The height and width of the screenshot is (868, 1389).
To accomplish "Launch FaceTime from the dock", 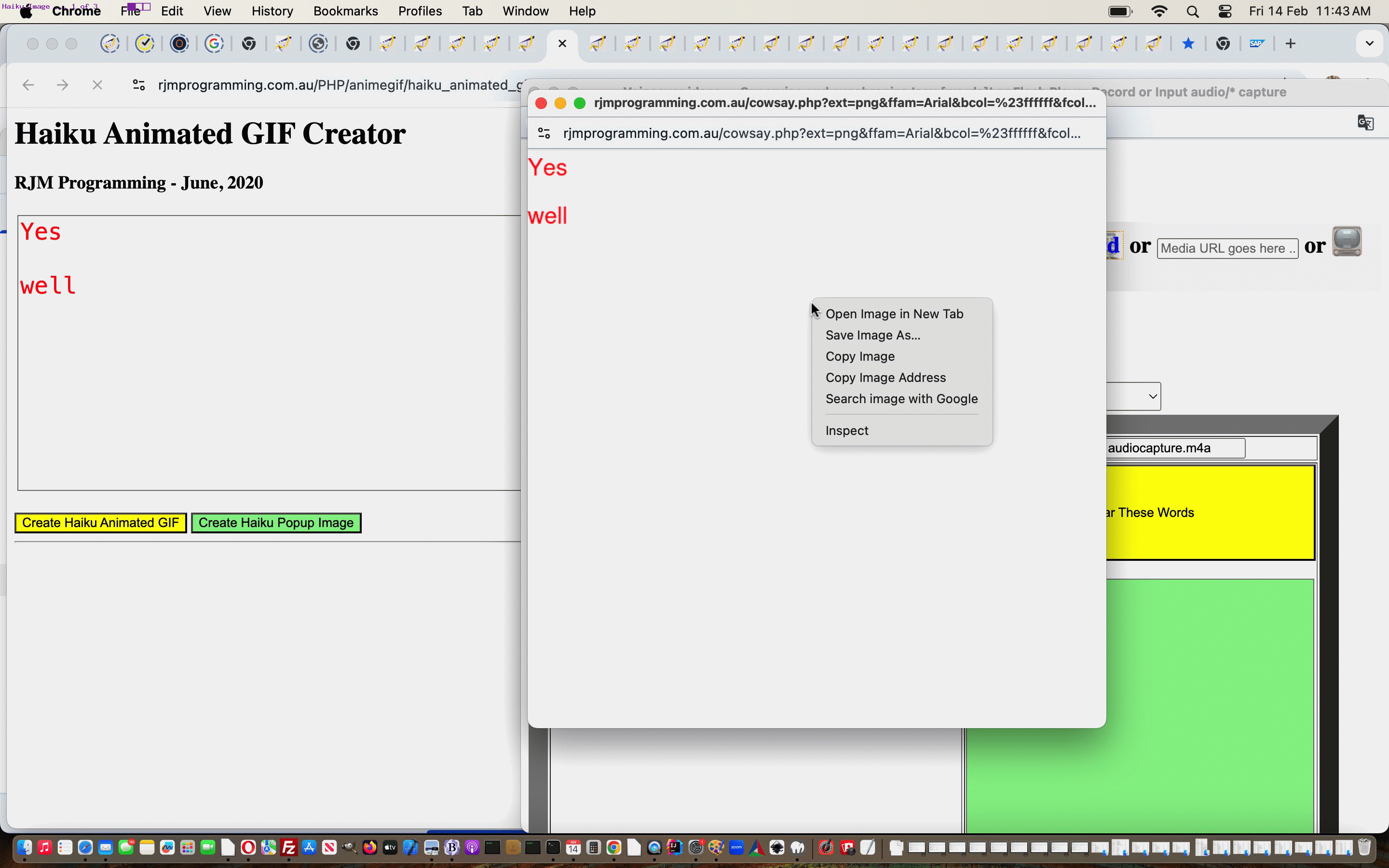I will [208, 847].
